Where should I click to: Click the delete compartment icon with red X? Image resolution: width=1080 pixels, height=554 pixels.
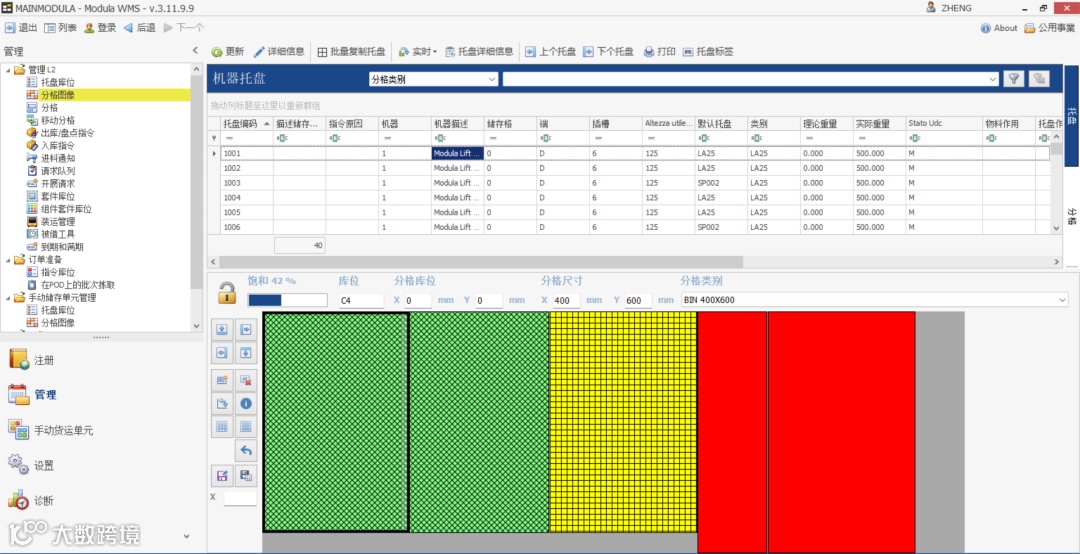coord(246,380)
